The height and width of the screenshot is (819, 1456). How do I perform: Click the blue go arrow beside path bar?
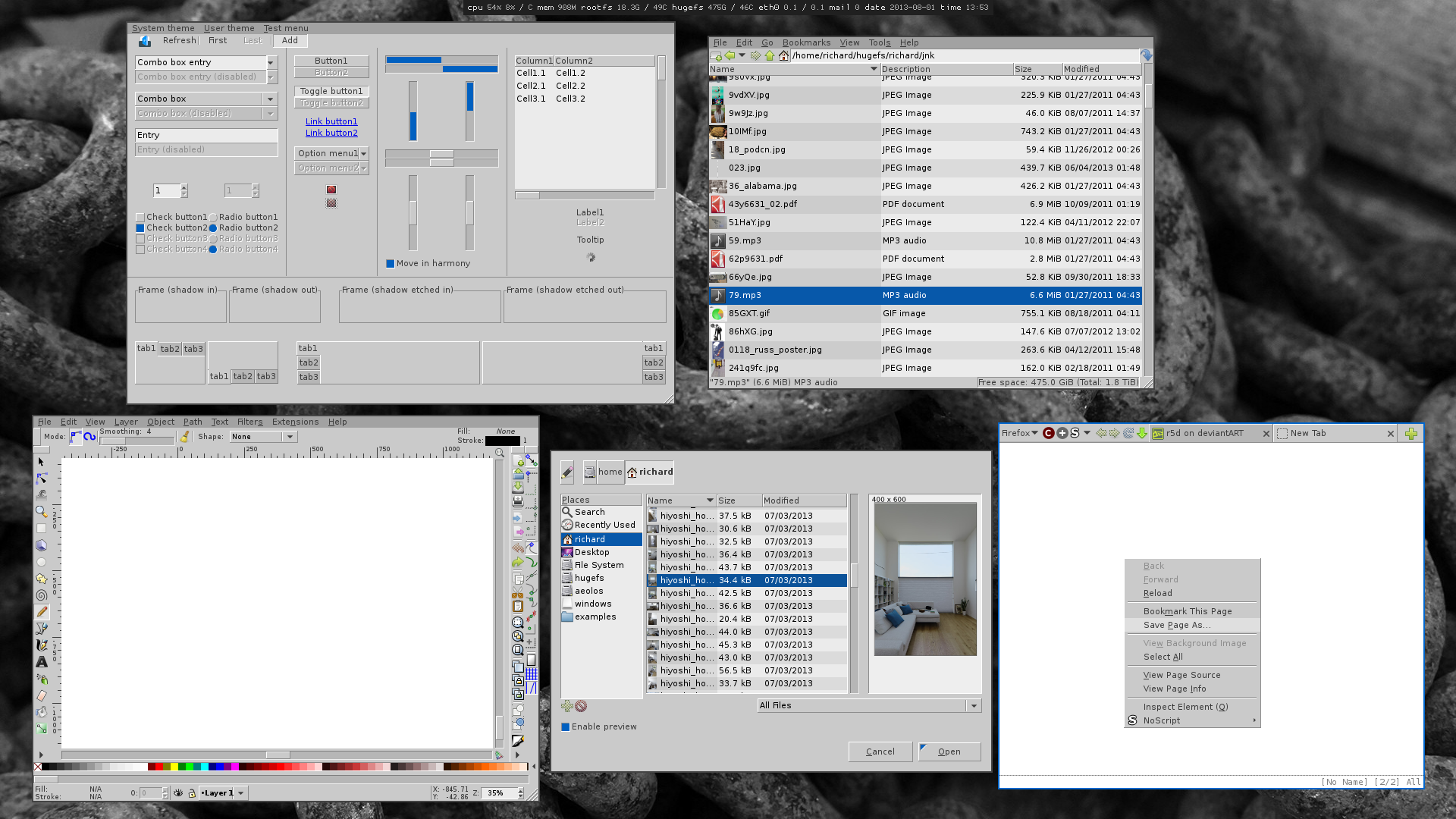[x=1147, y=55]
